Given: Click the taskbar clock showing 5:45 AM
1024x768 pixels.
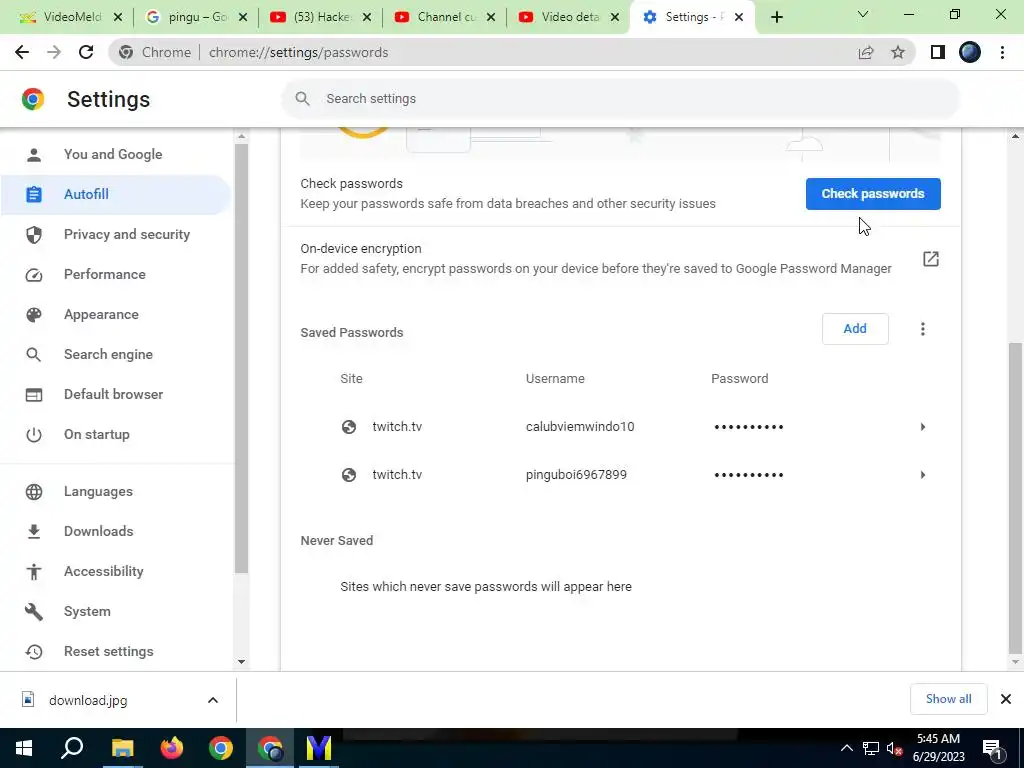Looking at the screenshot, I should [938, 748].
